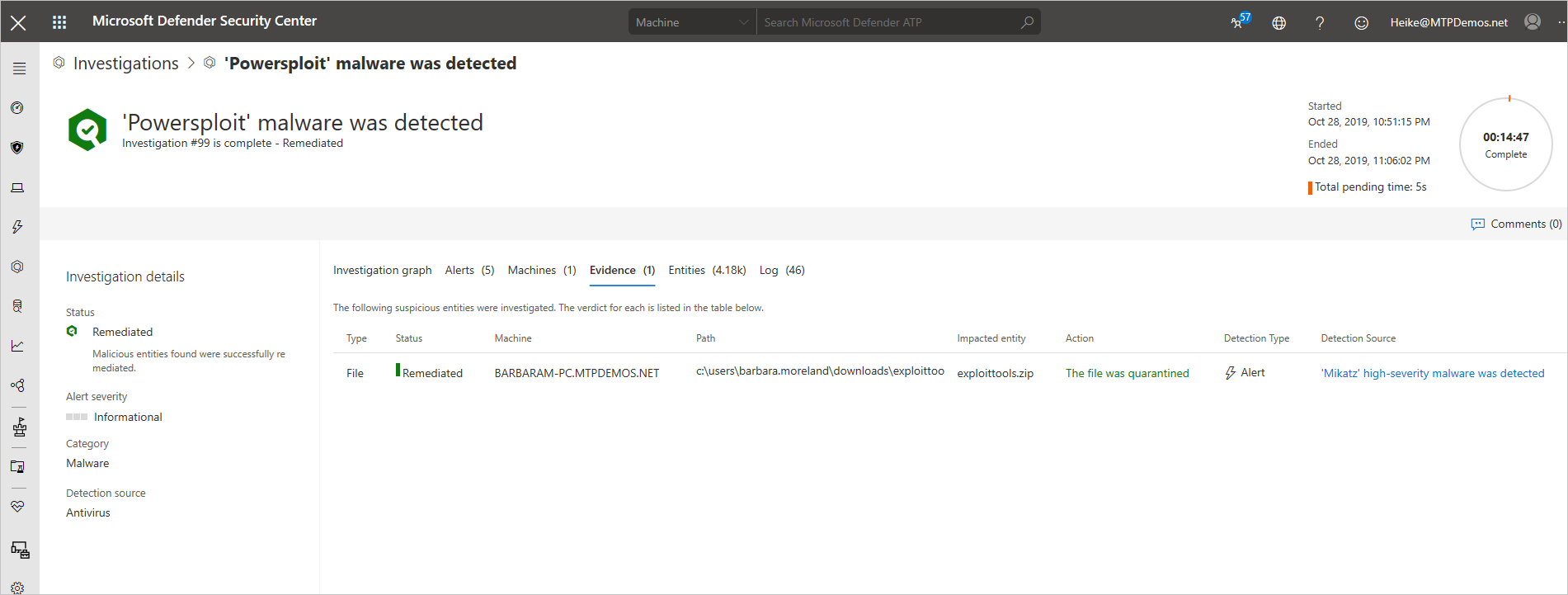
Task: Click the Search Microsoft Defender ATP field
Action: tap(889, 22)
